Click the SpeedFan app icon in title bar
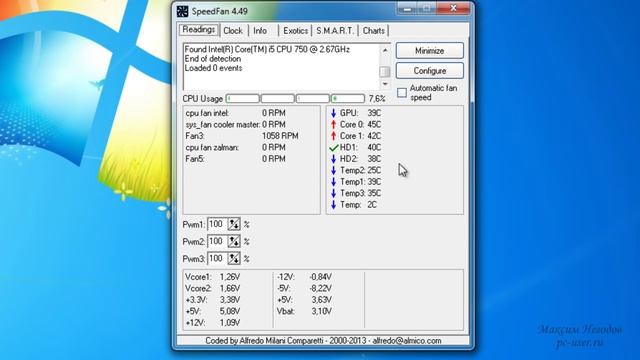Viewport: 640px width, 360px height. coord(182,11)
